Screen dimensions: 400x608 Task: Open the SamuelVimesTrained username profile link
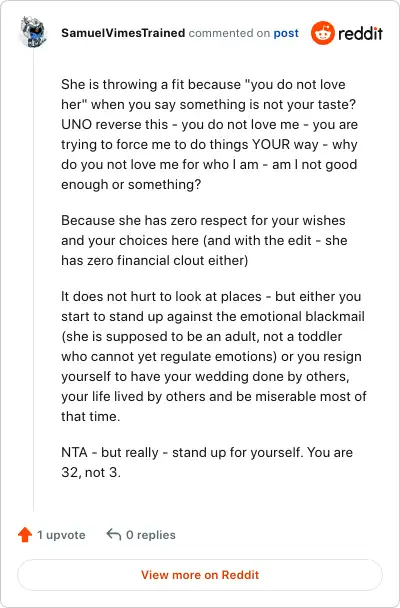click(123, 33)
